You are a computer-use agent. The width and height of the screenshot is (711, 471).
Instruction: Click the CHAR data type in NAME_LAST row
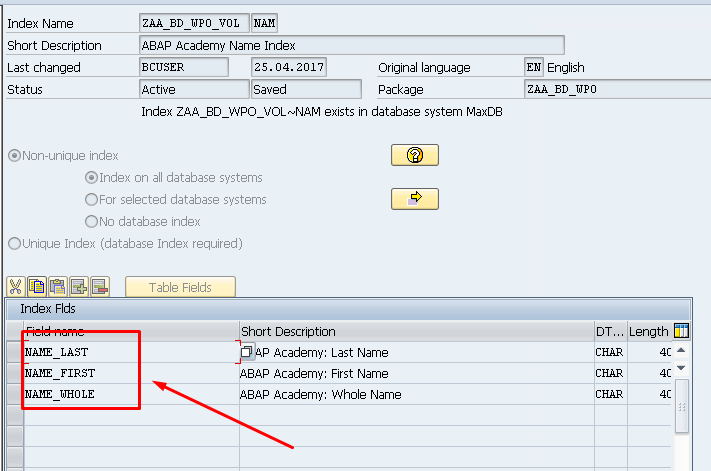(x=611, y=352)
